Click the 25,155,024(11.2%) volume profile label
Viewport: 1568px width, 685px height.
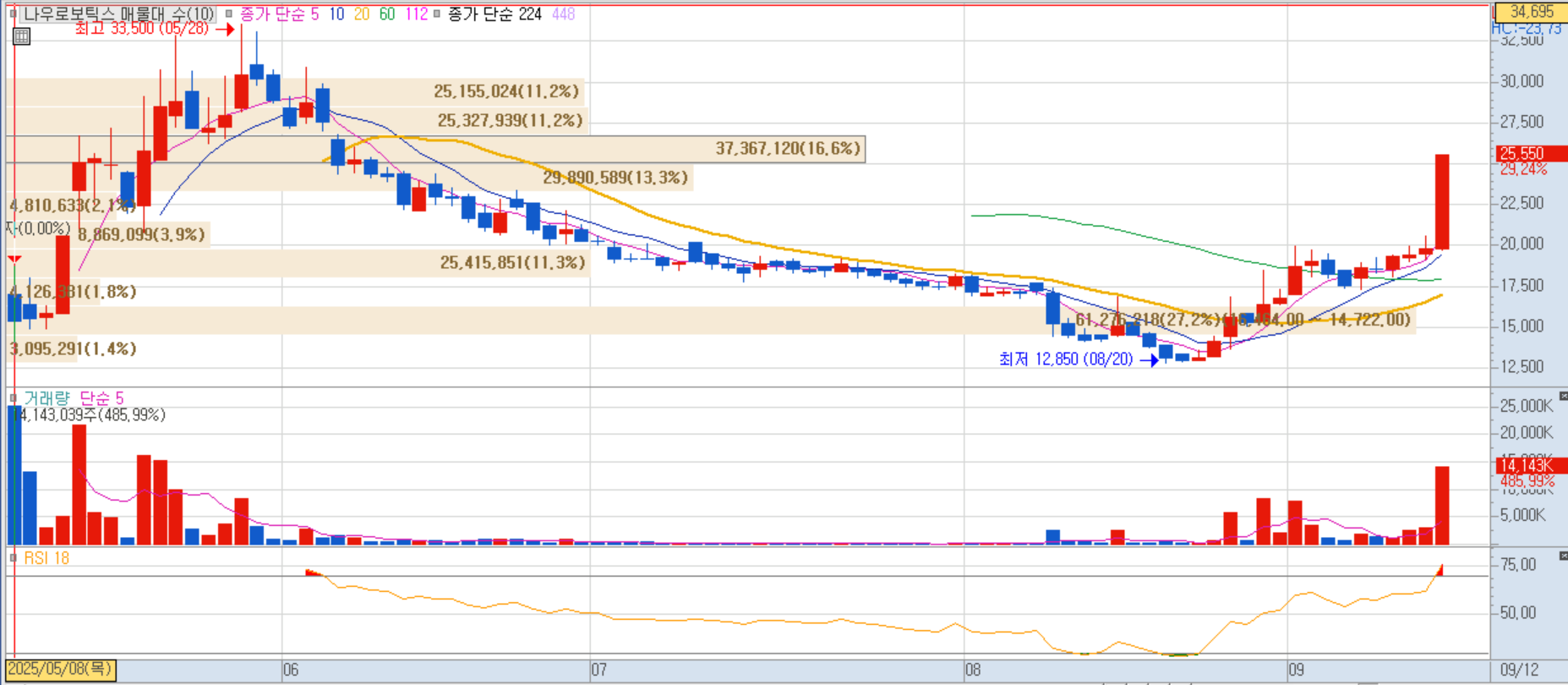506,91
